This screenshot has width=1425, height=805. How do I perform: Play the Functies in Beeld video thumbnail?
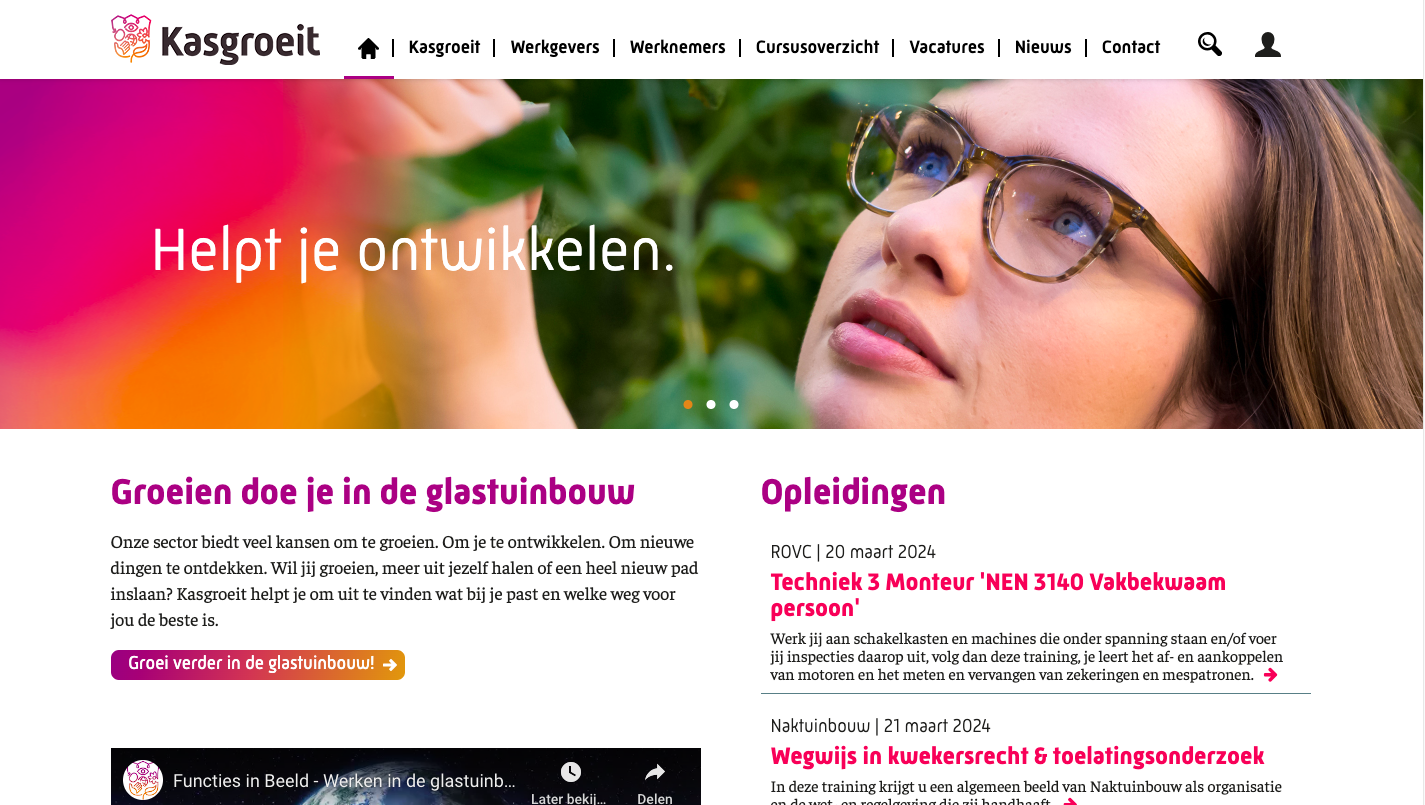(406, 777)
